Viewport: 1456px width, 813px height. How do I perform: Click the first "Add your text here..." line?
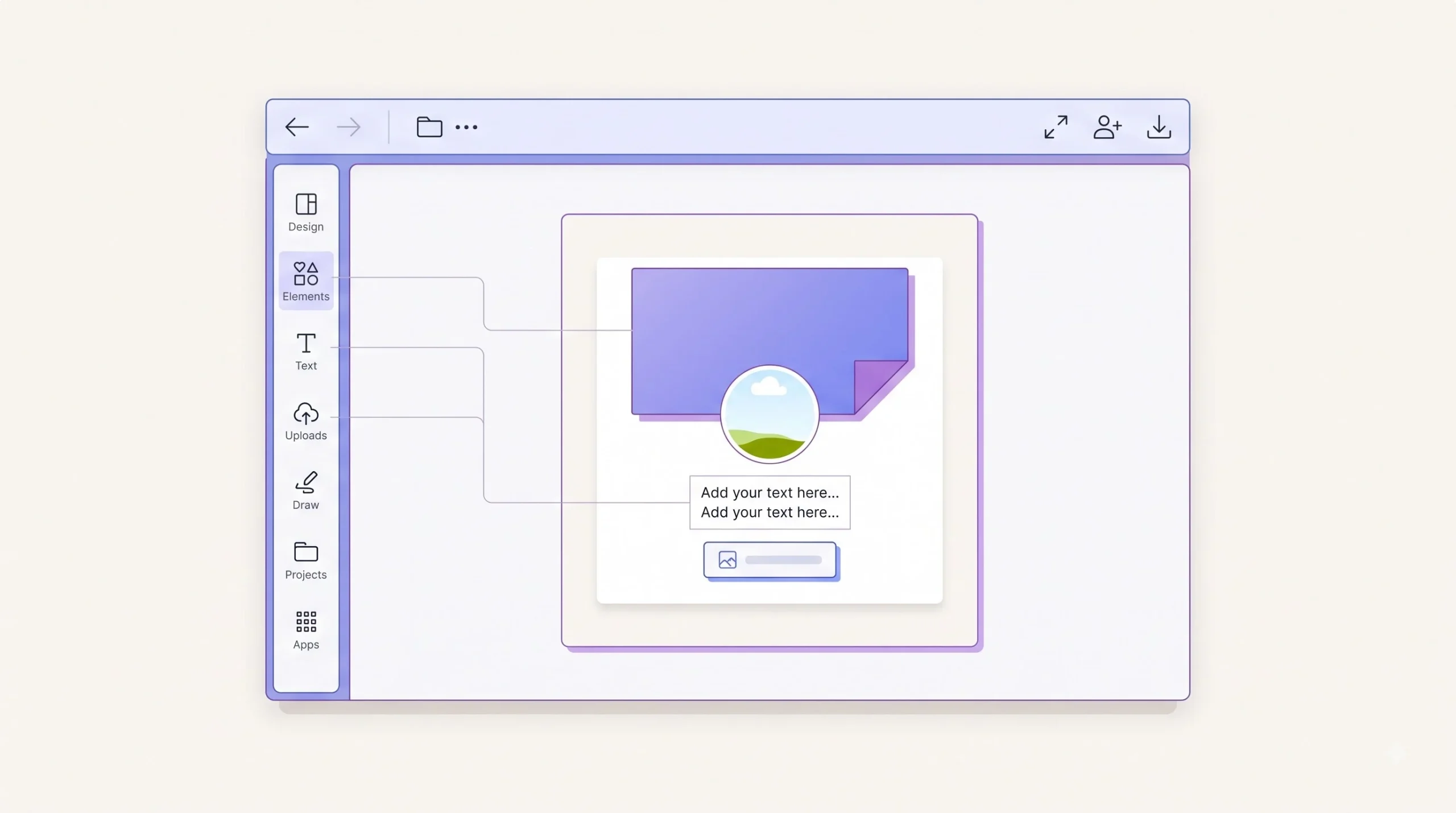coord(770,493)
